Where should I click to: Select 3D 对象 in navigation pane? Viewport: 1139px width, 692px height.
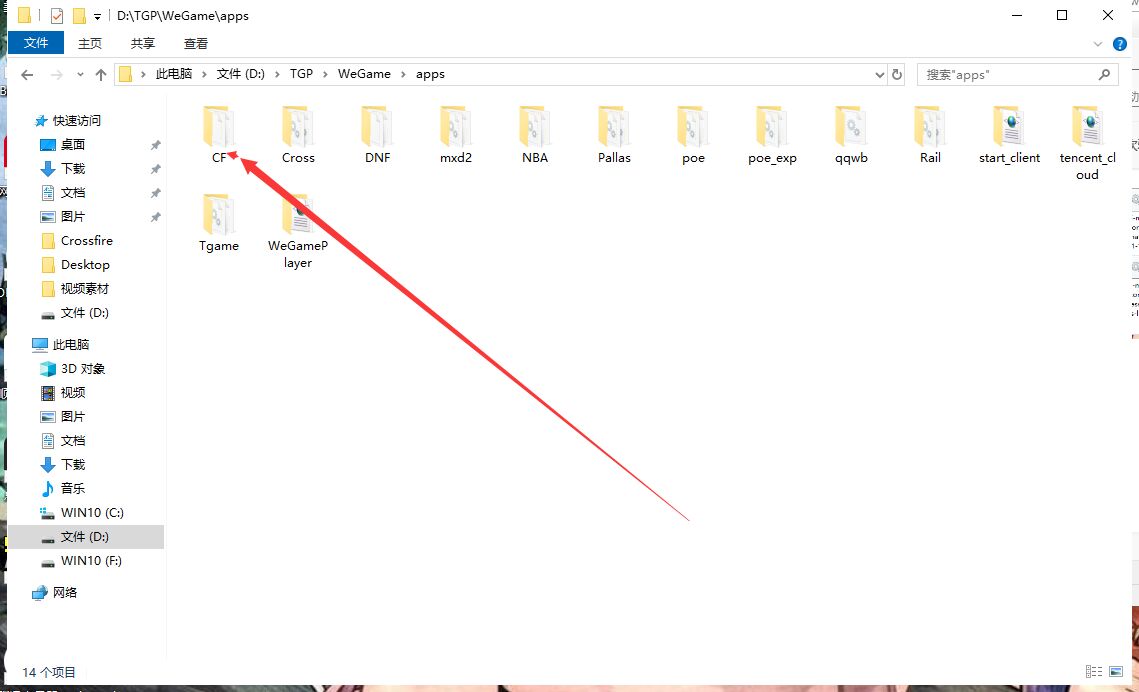[83, 368]
